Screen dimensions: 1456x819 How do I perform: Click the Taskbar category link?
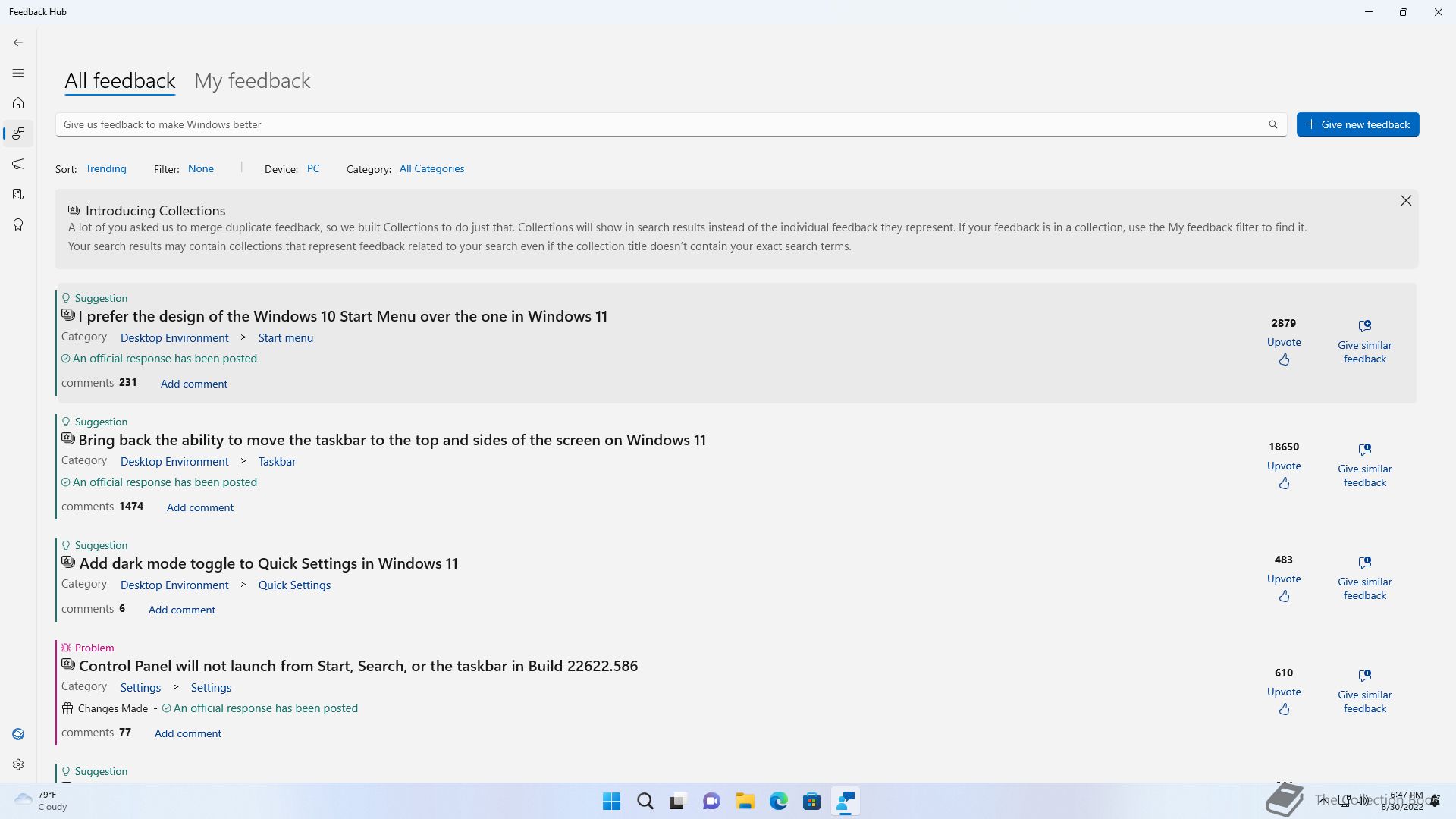(x=277, y=462)
